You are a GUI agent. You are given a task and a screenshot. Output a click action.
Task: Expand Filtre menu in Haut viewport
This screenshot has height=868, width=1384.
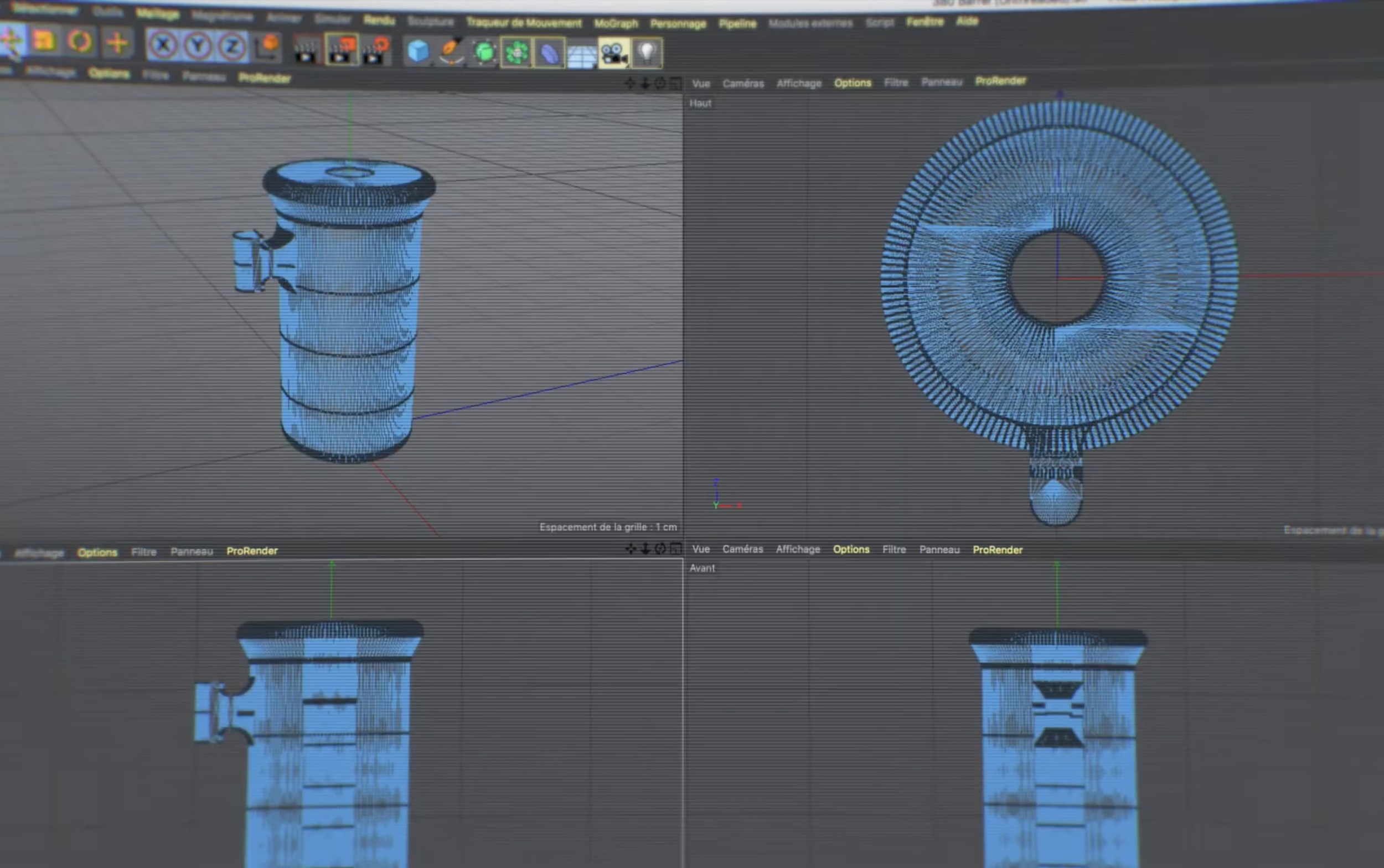[x=896, y=82]
